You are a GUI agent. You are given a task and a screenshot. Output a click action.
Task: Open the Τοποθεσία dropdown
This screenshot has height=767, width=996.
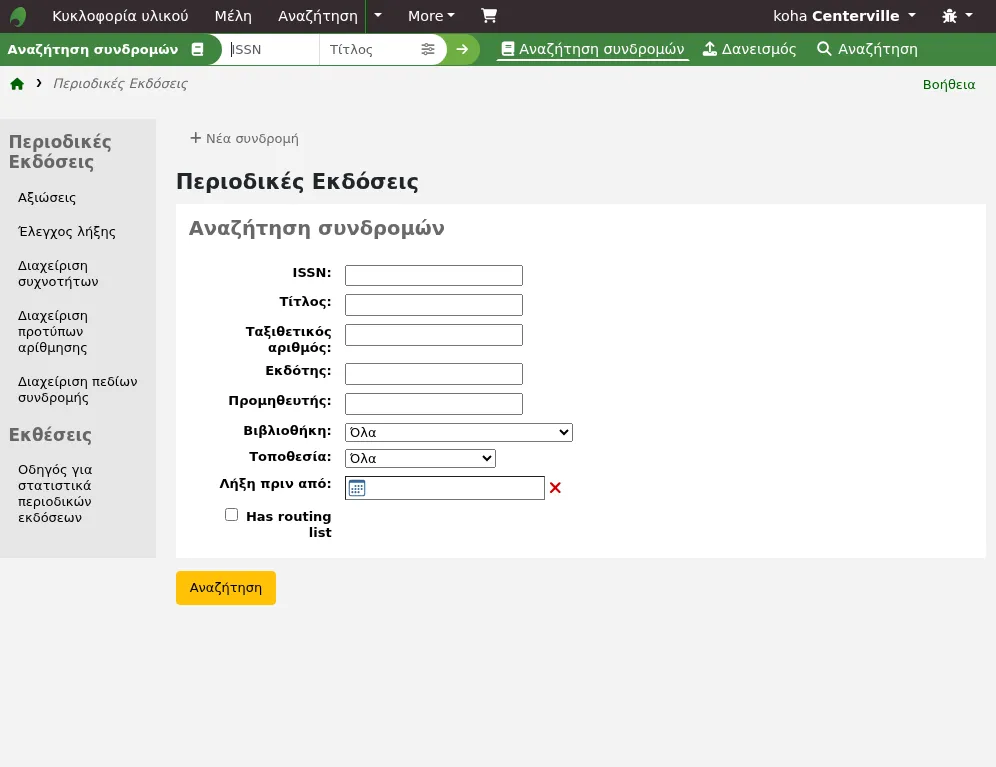point(420,458)
